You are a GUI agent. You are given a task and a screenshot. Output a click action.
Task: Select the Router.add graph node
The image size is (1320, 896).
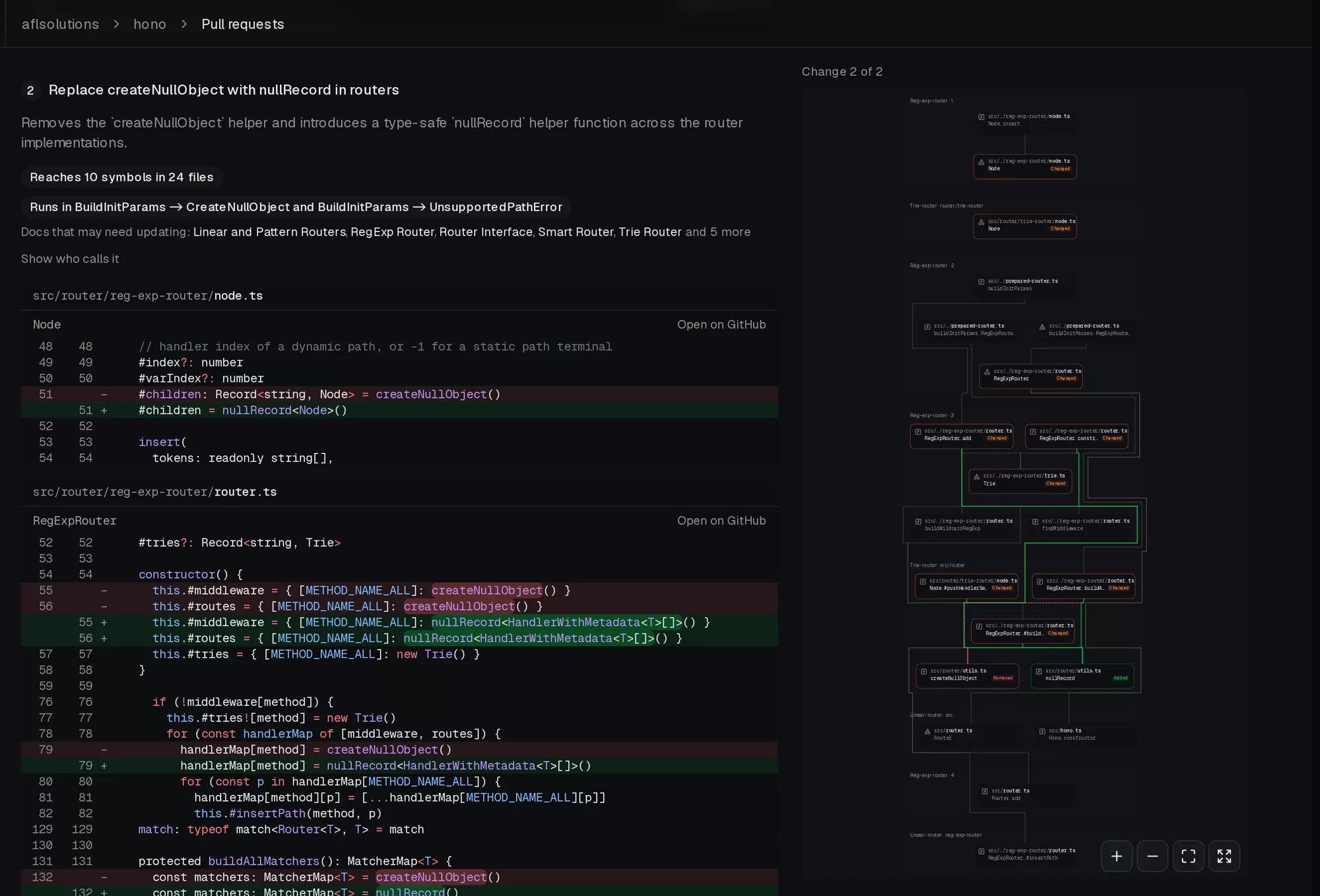1028,795
